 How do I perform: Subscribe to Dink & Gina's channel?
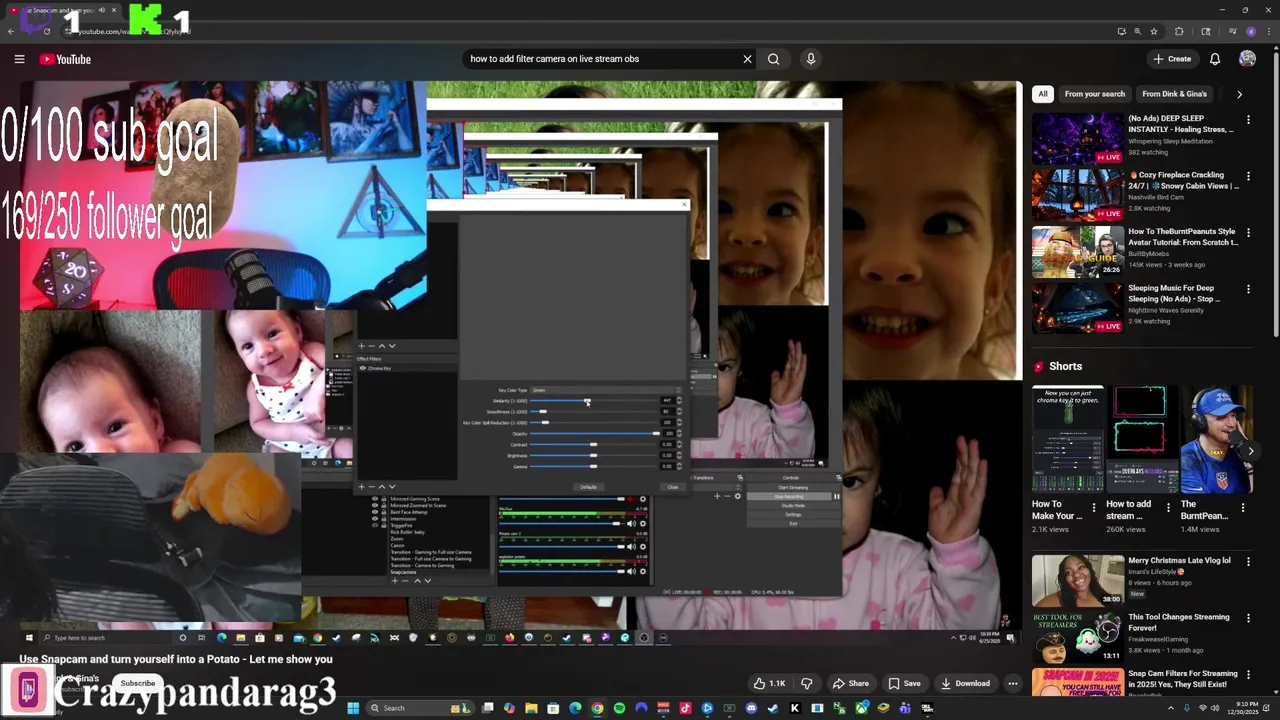138,684
